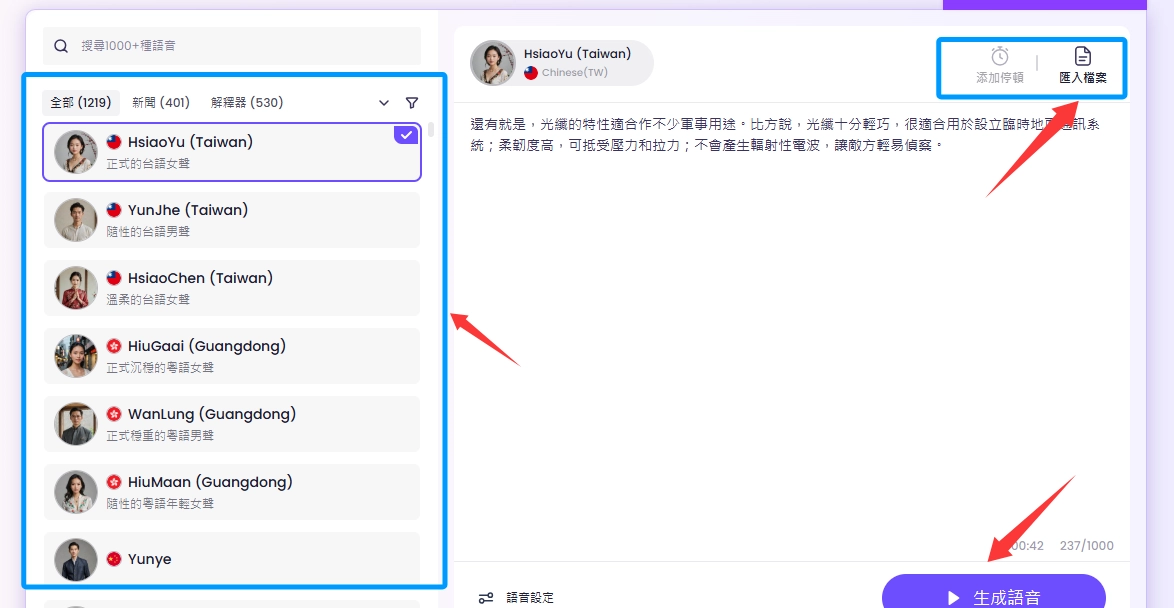This screenshot has width=1174, height=608.
Task: Click the Taiwan flag beside YunJhe
Action: click(x=114, y=210)
